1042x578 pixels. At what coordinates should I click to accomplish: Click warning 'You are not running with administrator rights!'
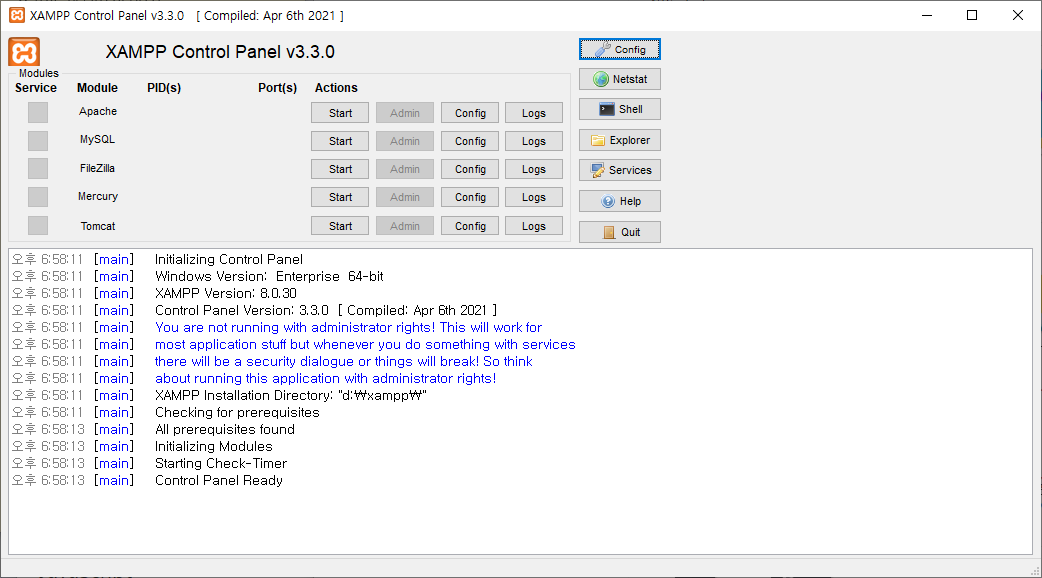(x=295, y=327)
